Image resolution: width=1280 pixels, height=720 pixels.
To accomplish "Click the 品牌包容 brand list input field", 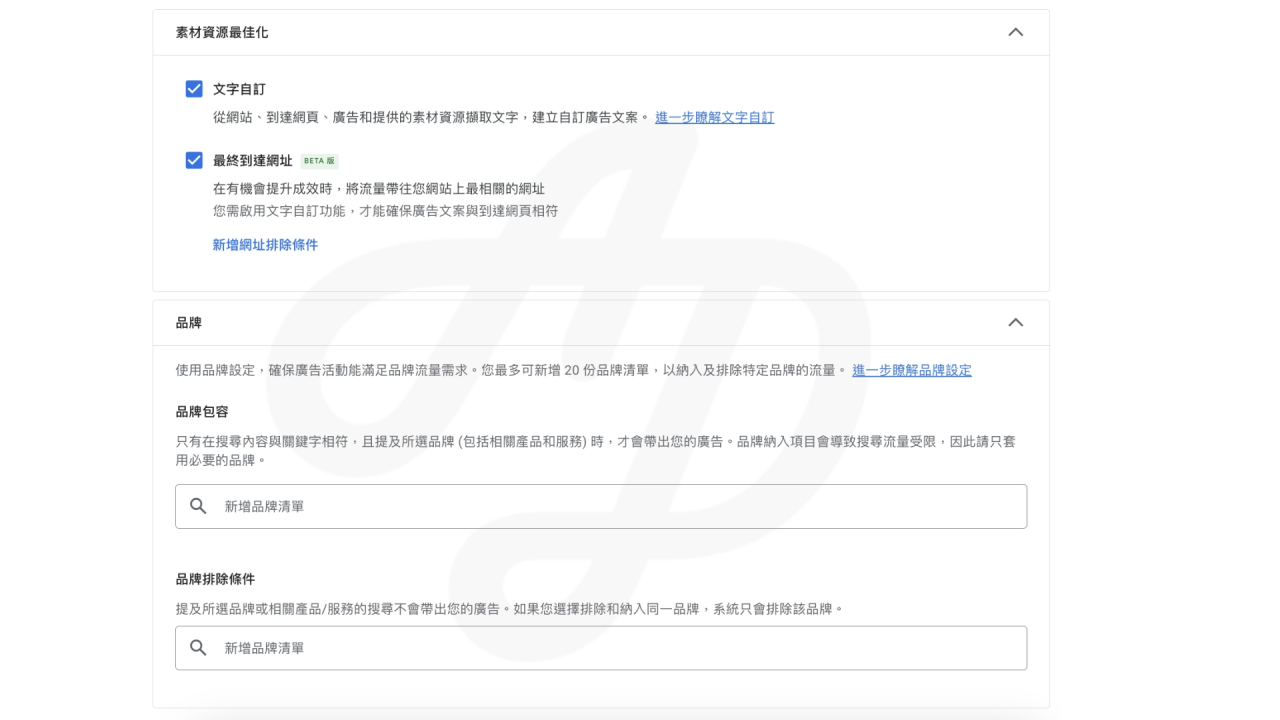I will tap(601, 506).
